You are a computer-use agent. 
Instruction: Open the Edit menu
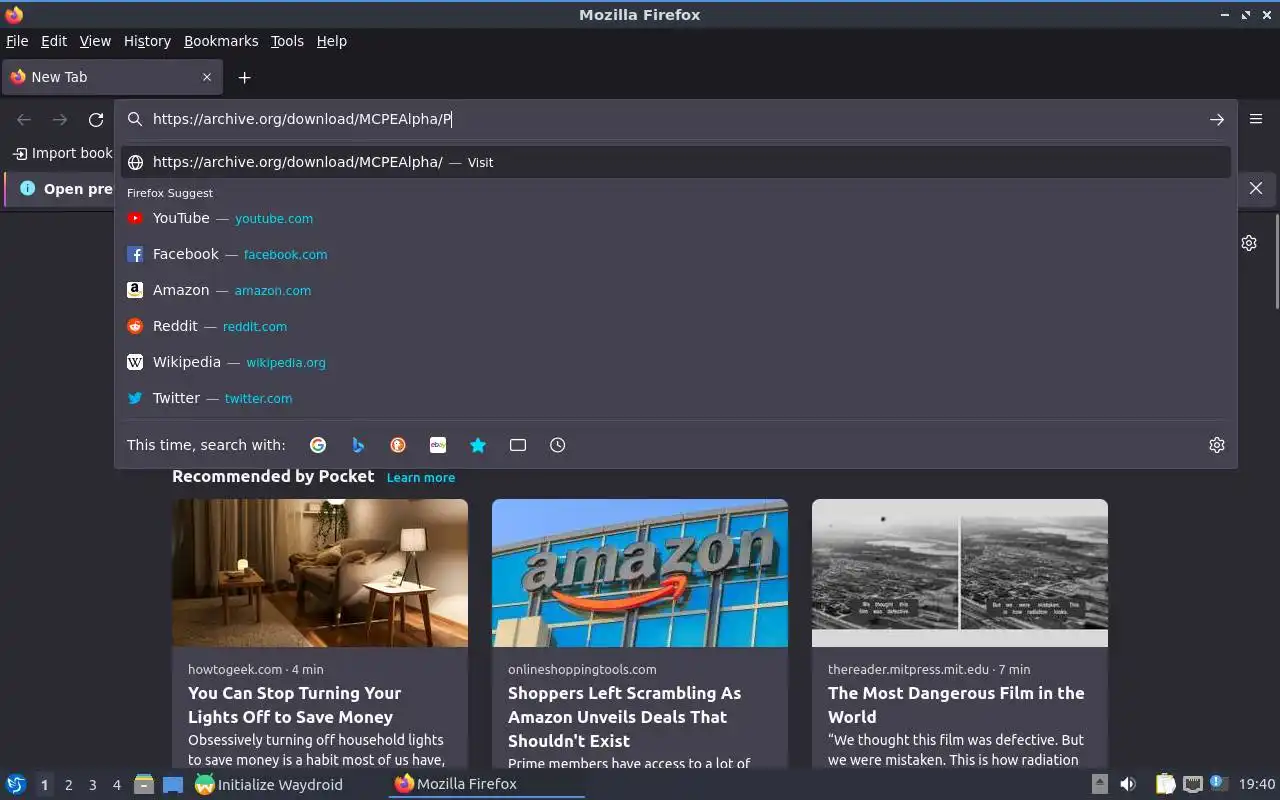point(54,41)
